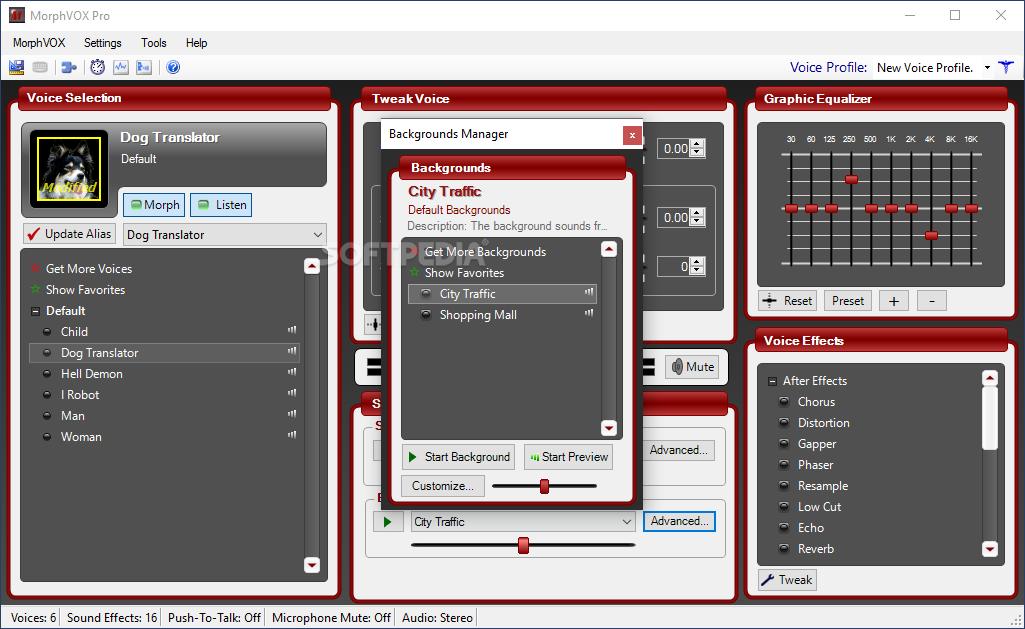Collapse the After Effects group
Screen dimensions: 1025x629
click(x=773, y=381)
